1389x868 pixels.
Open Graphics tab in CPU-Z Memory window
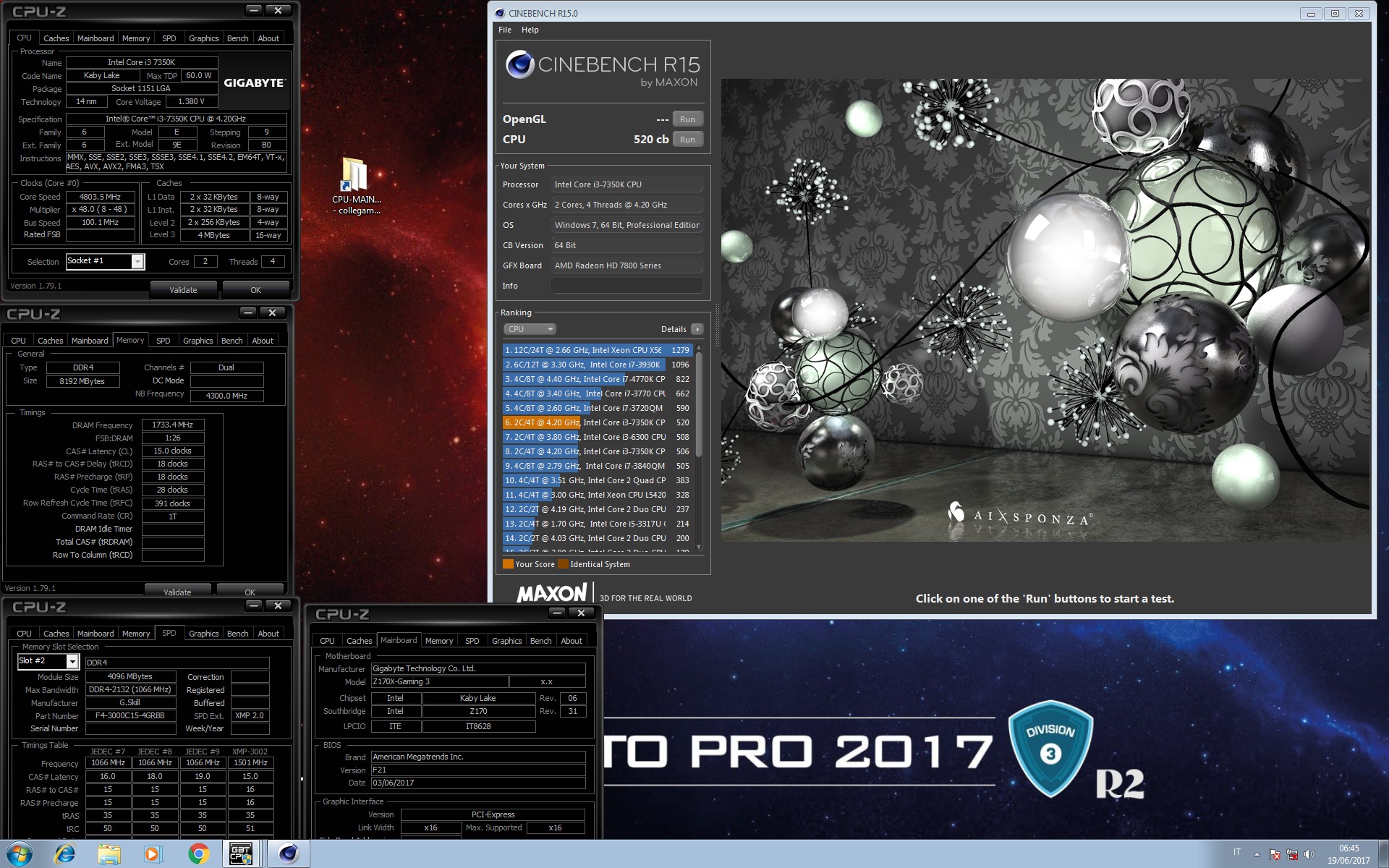tap(198, 341)
